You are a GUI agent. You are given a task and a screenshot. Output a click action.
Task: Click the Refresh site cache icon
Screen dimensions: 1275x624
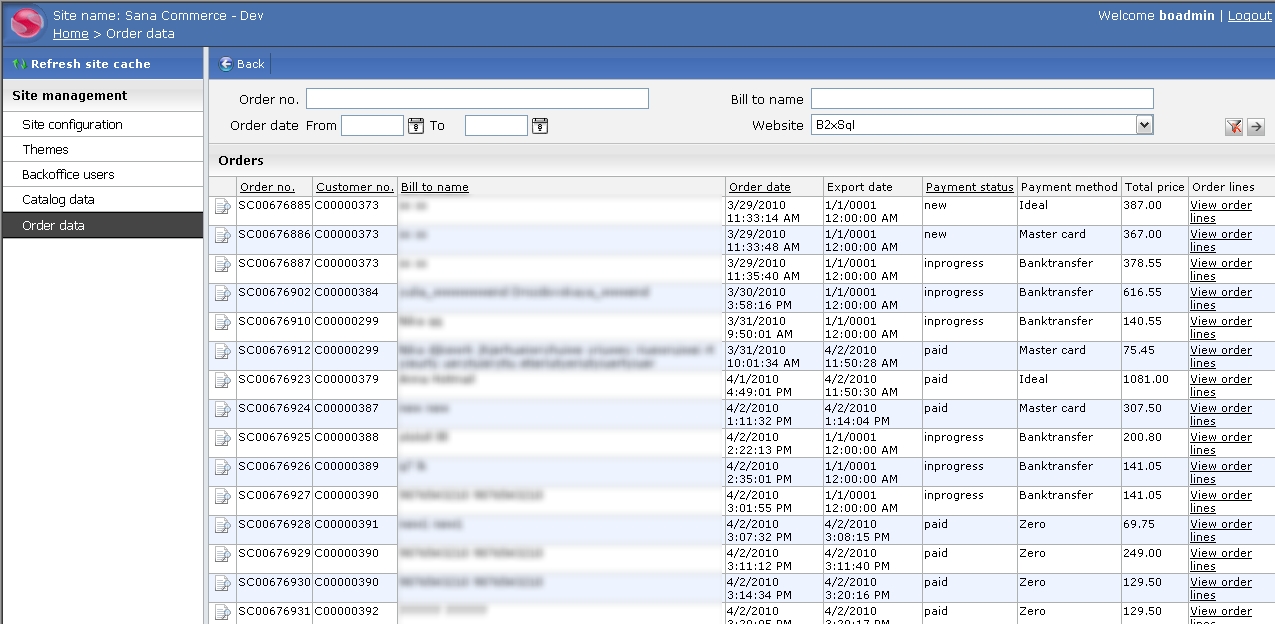pyautogui.click(x=19, y=64)
